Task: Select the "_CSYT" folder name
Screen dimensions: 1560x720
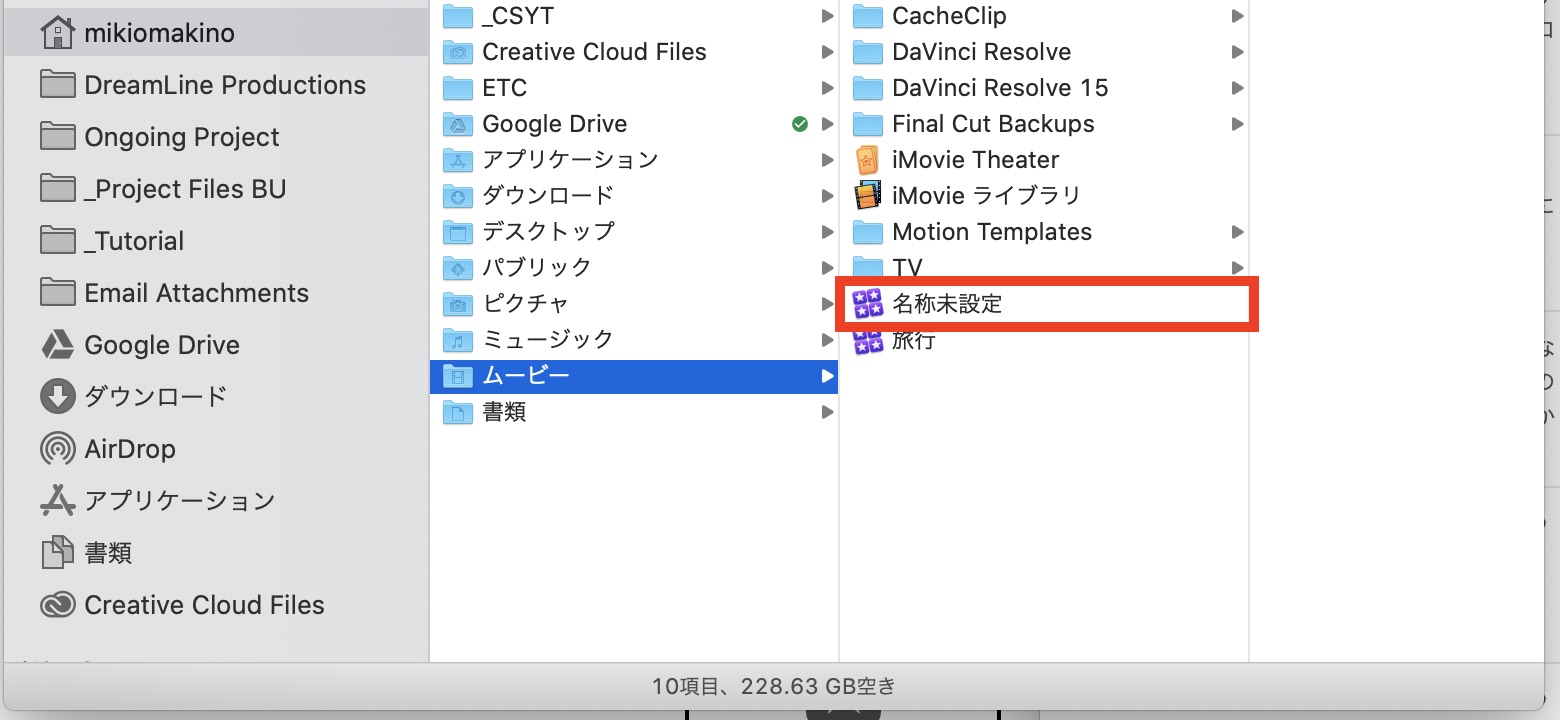Action: pos(518,16)
